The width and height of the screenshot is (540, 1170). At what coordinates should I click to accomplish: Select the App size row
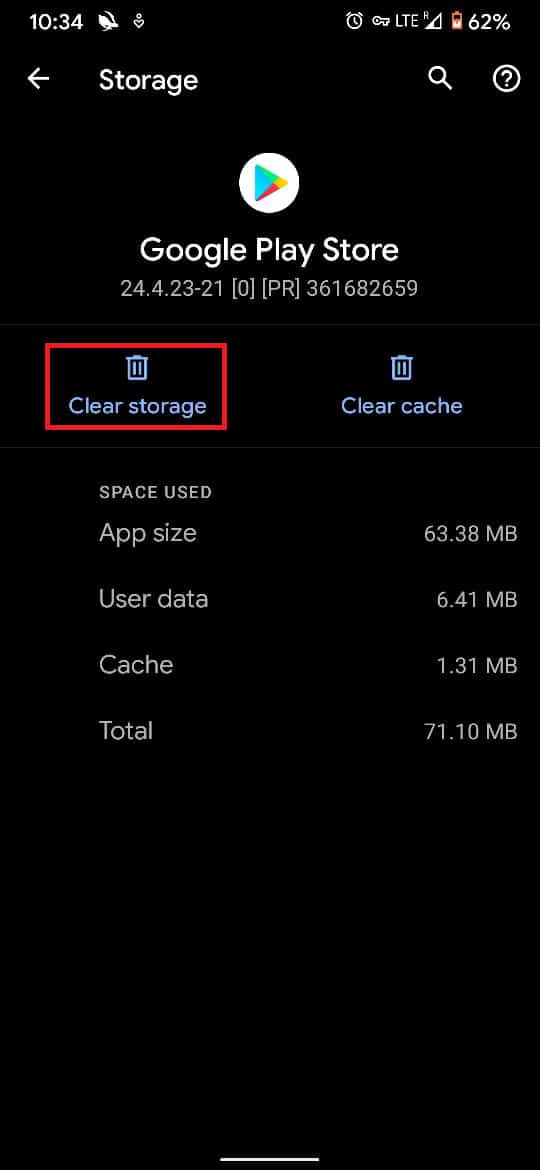[x=308, y=534]
